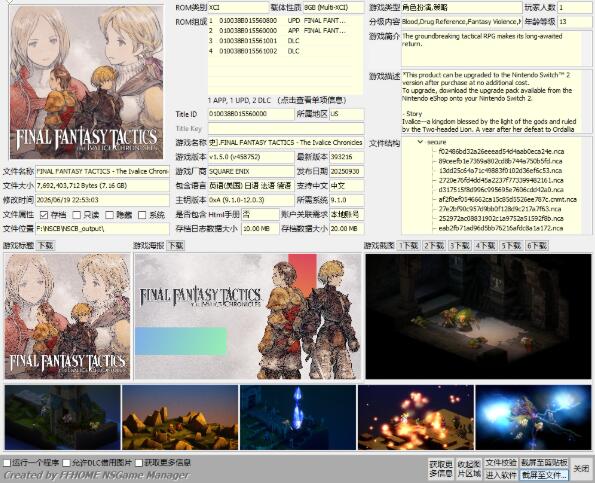The image size is (595, 483).
Task: Click the 4下载 screenshot download button
Action: pyautogui.click(x=486, y=245)
